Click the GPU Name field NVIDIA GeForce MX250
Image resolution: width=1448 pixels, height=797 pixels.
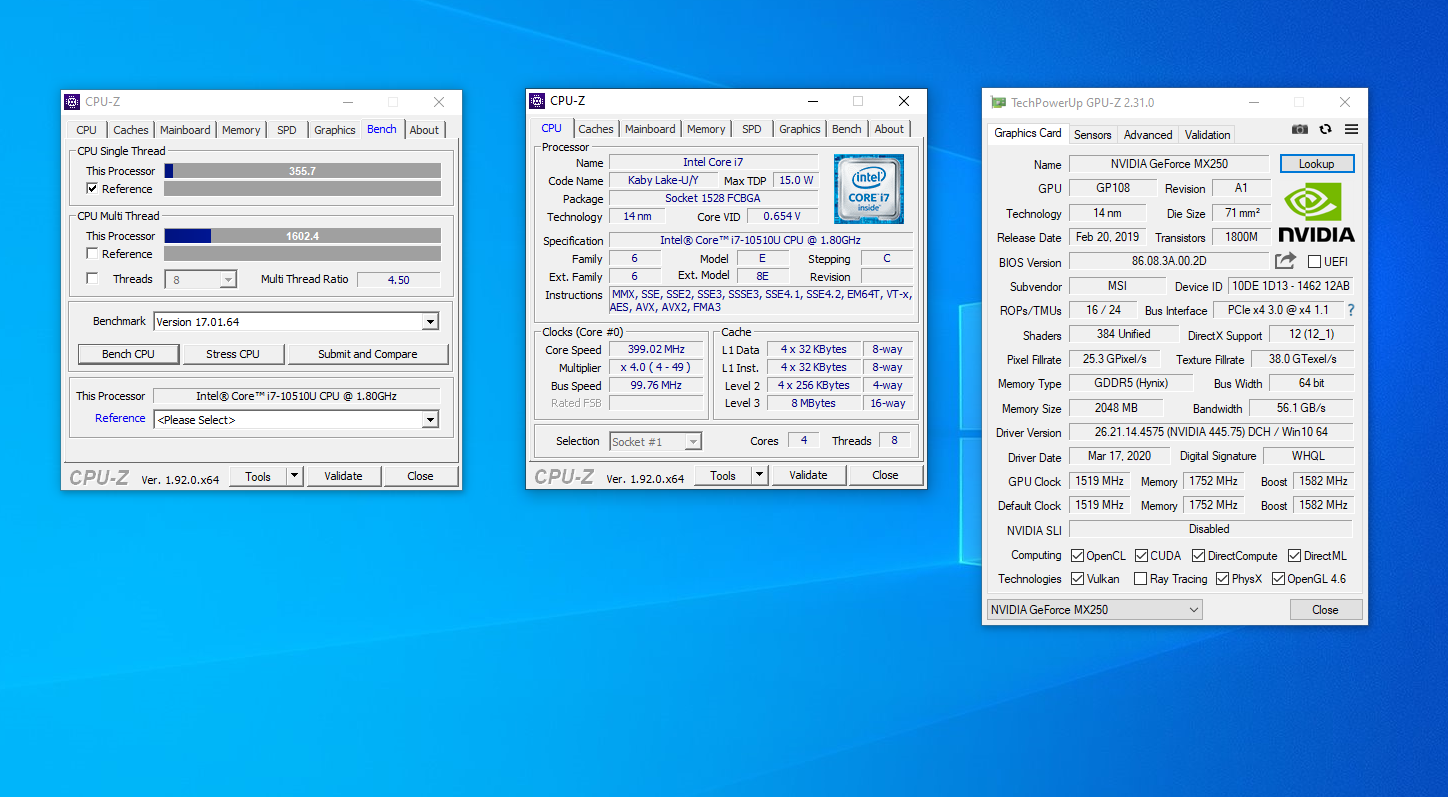click(1169, 164)
